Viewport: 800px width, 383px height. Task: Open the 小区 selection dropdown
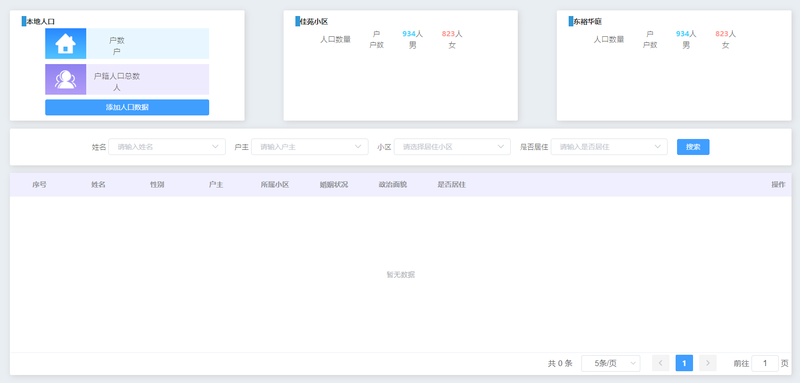(452, 147)
